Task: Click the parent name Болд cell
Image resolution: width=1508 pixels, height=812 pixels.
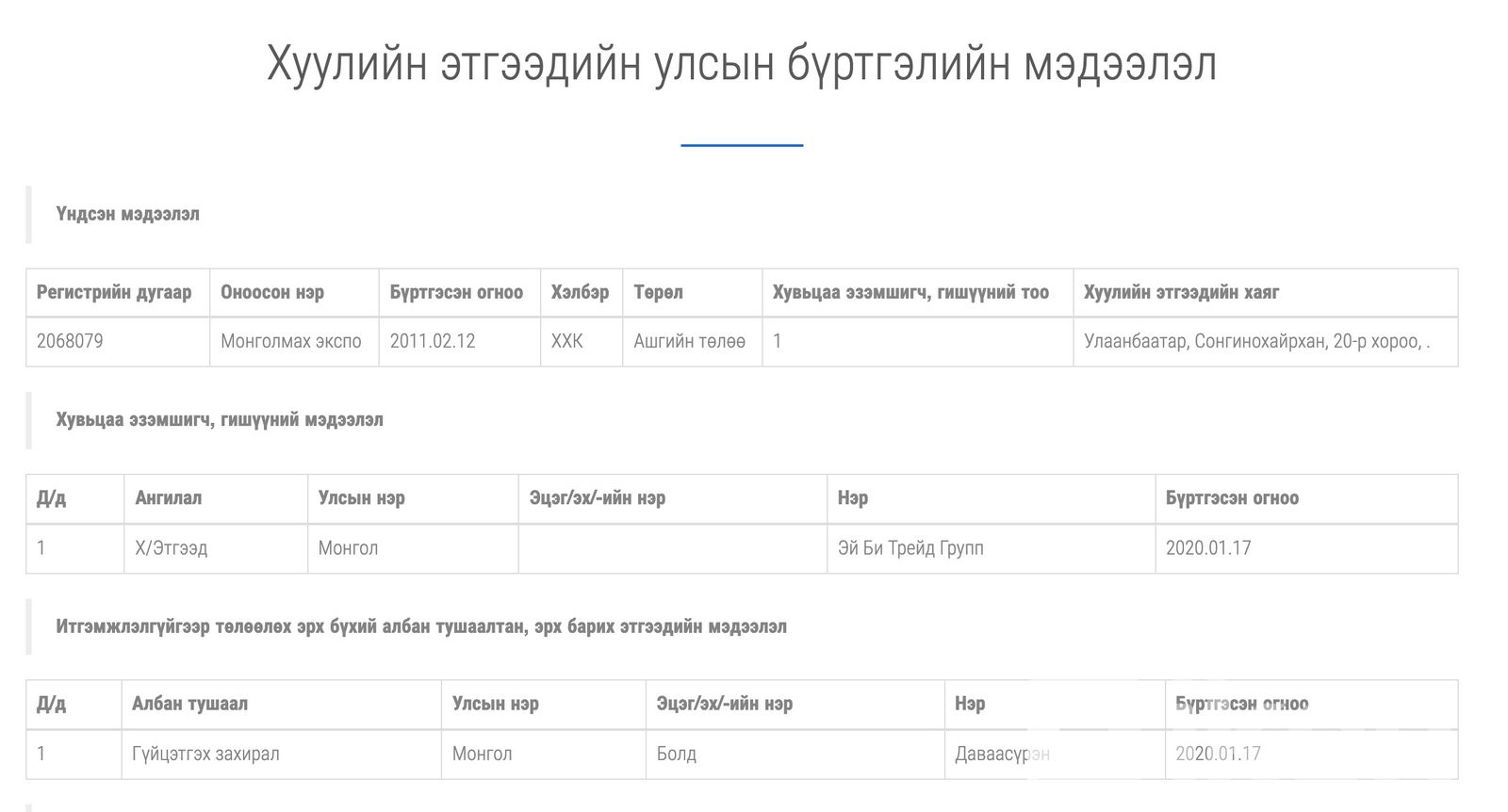Action: 677,754
